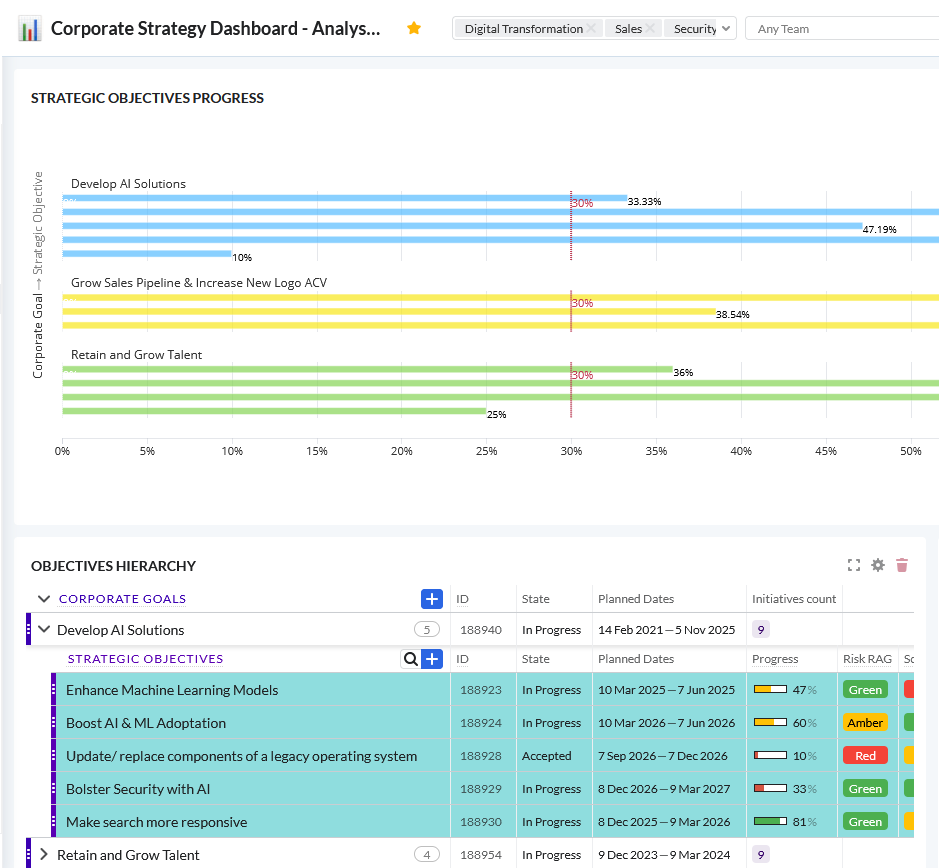Remove the Digital Transformation filter tag
The width and height of the screenshot is (939, 868).
coord(591,29)
